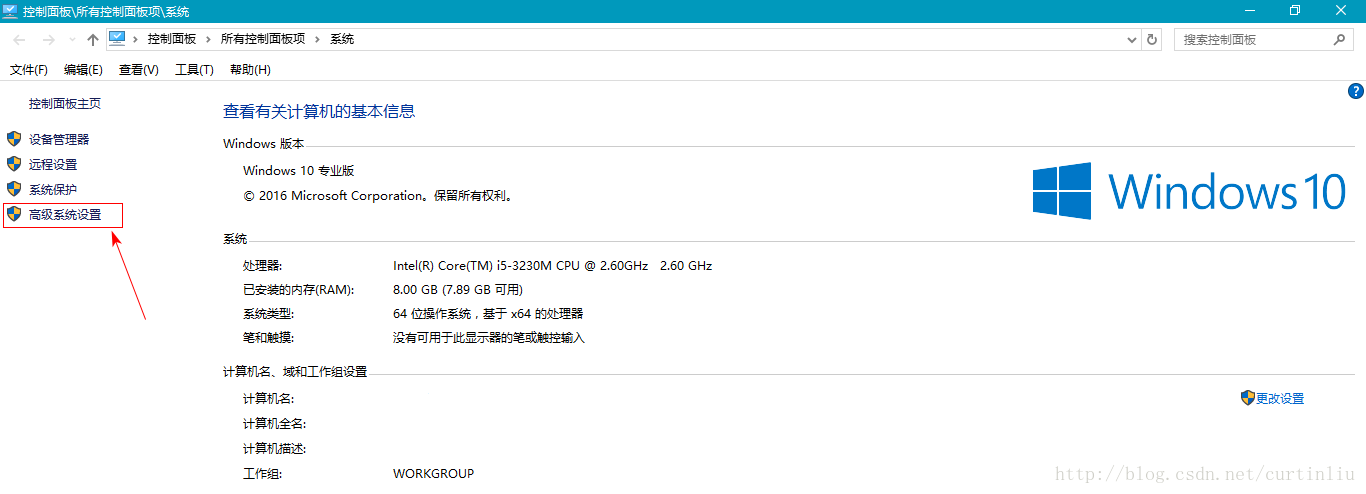
Task: Open recent locations dropdown arrow
Action: pos(72,40)
